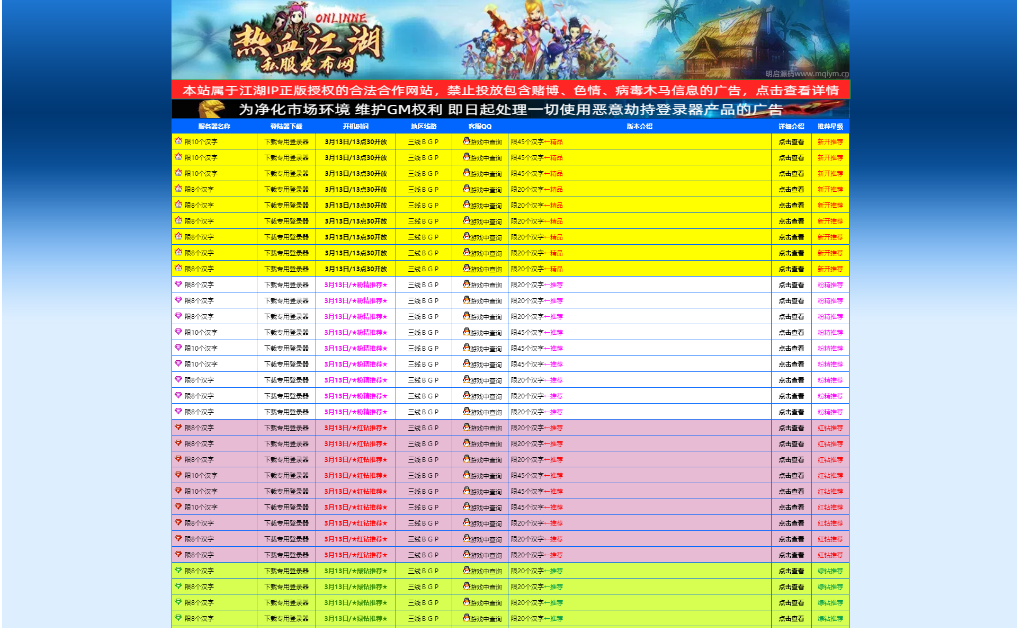
Task: Click 粉钻推荐 label in the first white row
Action: (x=830, y=285)
